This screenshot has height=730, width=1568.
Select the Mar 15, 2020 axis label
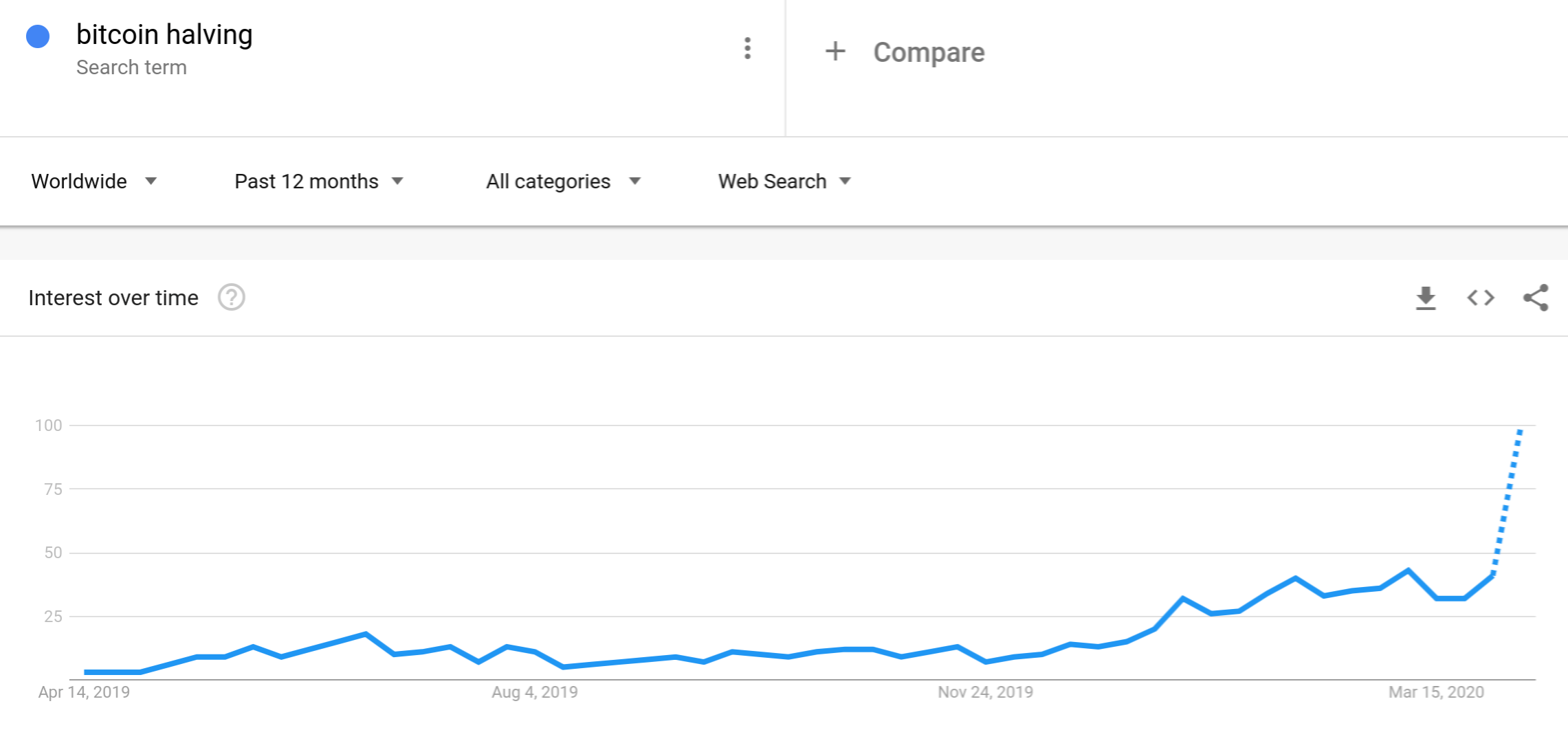click(1436, 692)
